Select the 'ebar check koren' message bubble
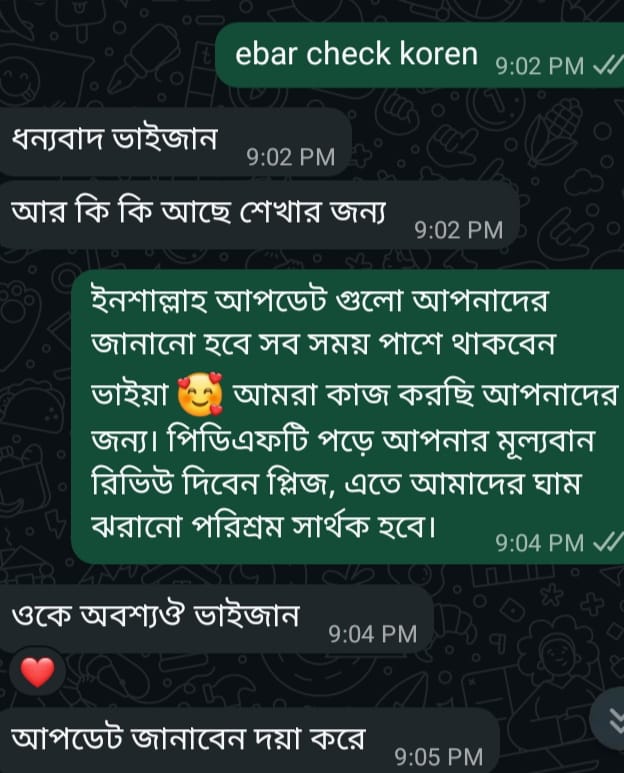The height and width of the screenshot is (773, 624). coord(420,55)
